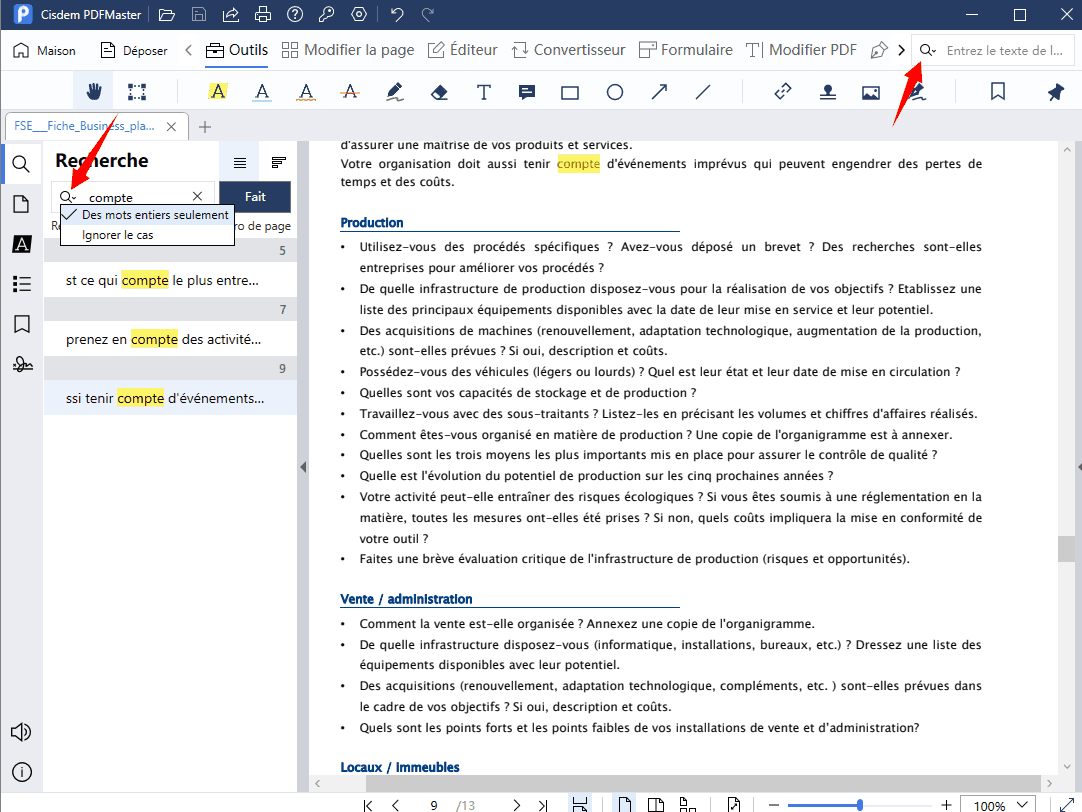Click in the top 'Entrez le texte' search field
Viewport: 1082px width, 812px height.
[x=1004, y=50]
